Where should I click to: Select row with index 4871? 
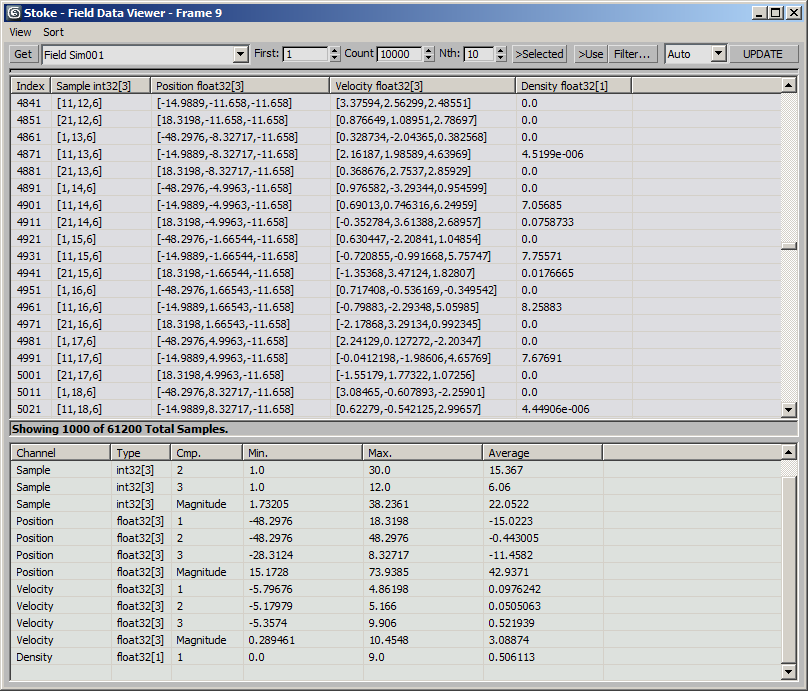pos(396,154)
